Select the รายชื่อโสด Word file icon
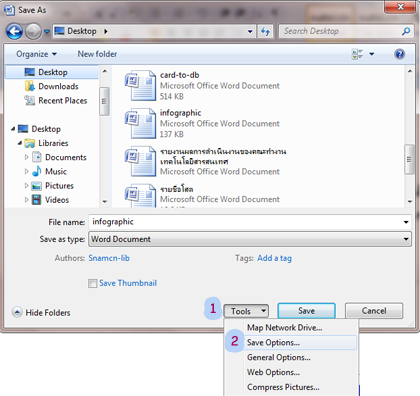This screenshot has height=396, width=420. 140,196
